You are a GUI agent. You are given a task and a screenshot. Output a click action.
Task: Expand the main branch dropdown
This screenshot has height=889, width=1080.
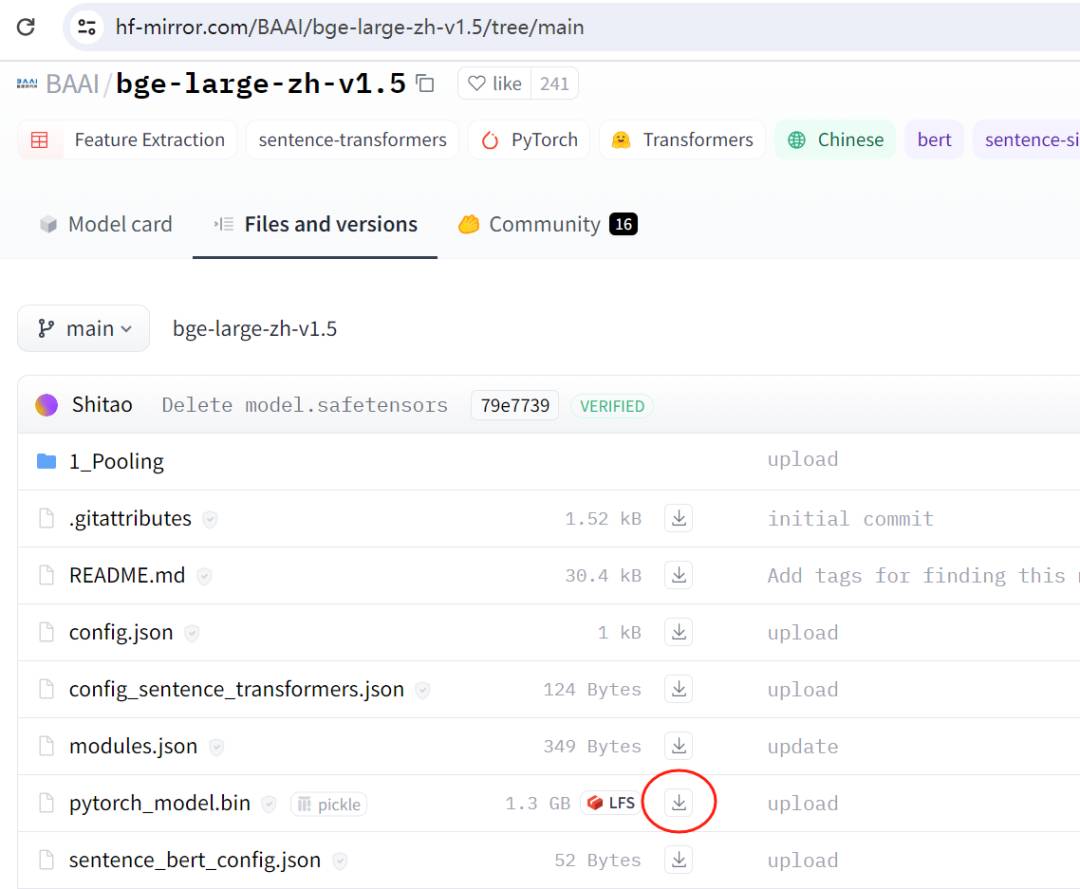coord(83,328)
